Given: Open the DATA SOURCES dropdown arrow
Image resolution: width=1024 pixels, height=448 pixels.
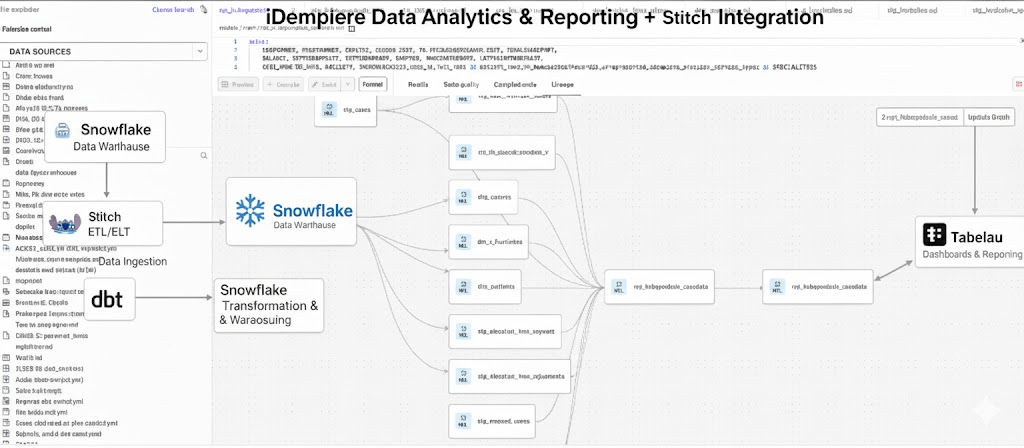Looking at the screenshot, I should [199, 52].
